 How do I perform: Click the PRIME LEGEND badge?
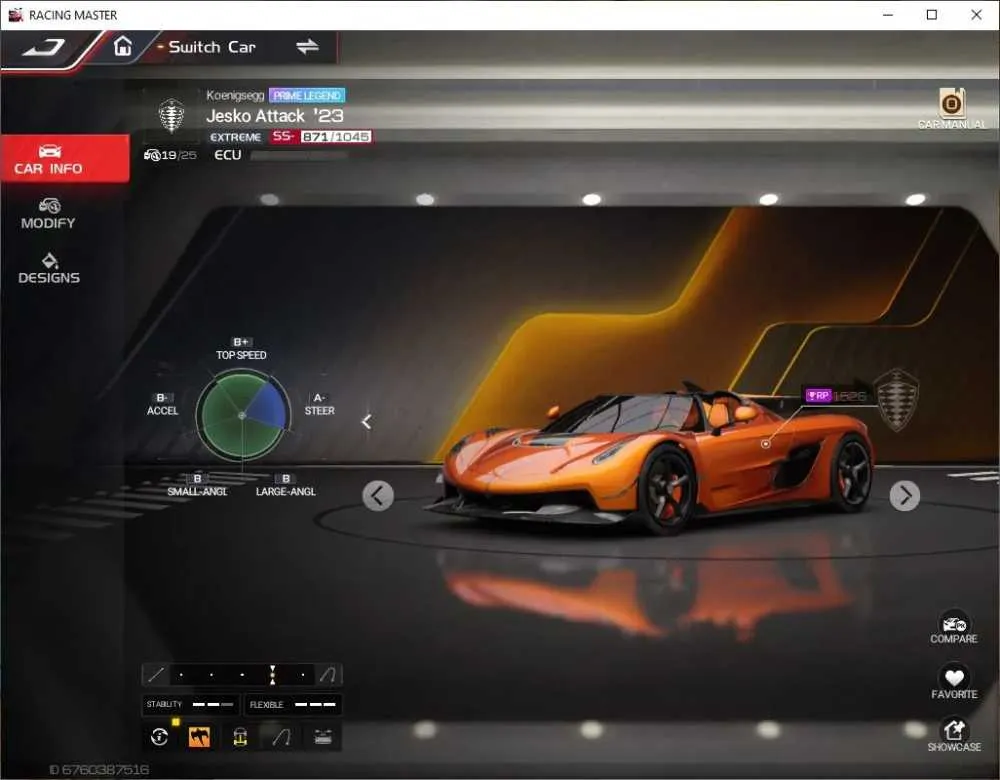[307, 96]
